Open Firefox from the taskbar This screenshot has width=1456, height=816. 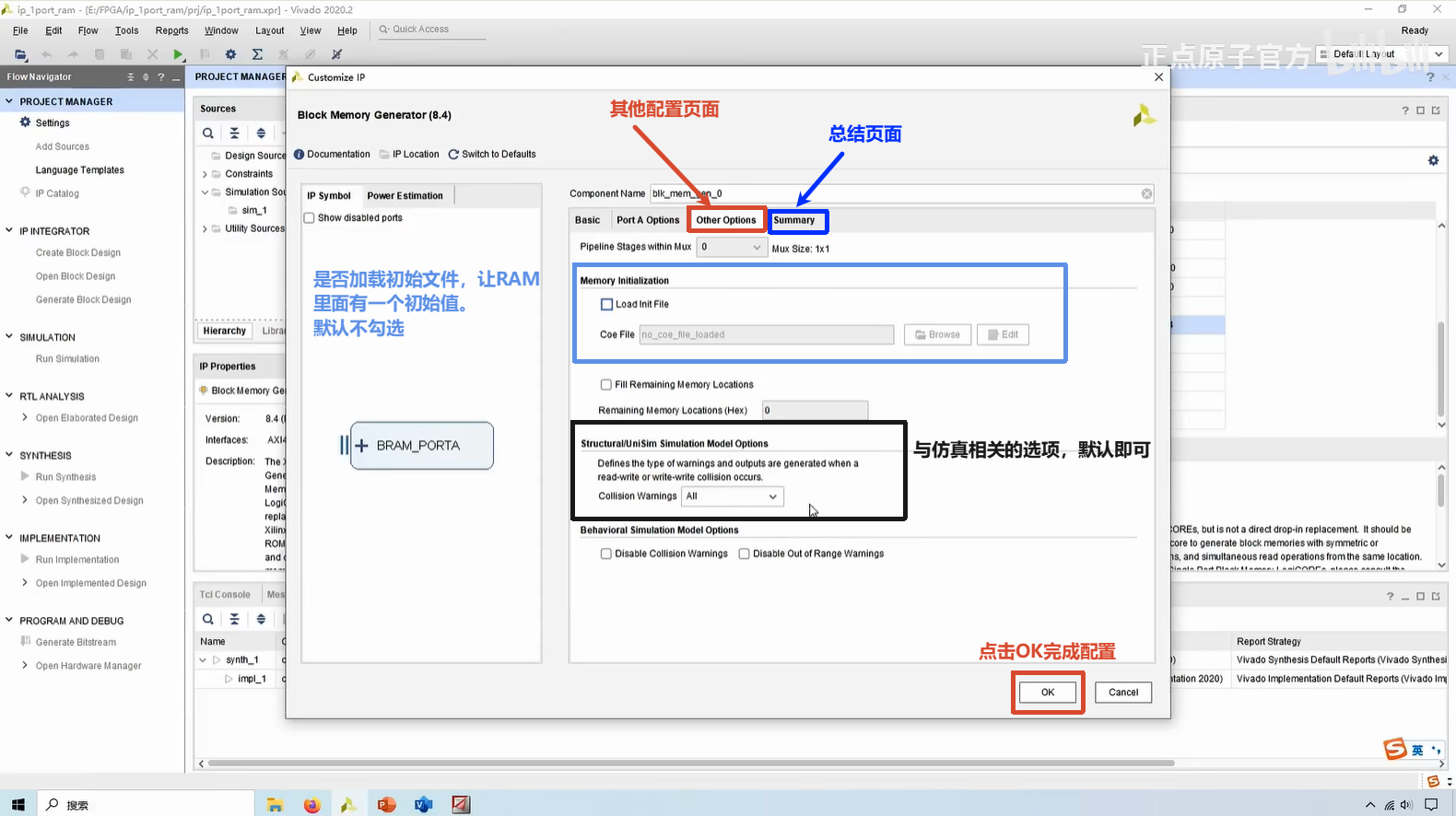[x=311, y=805]
